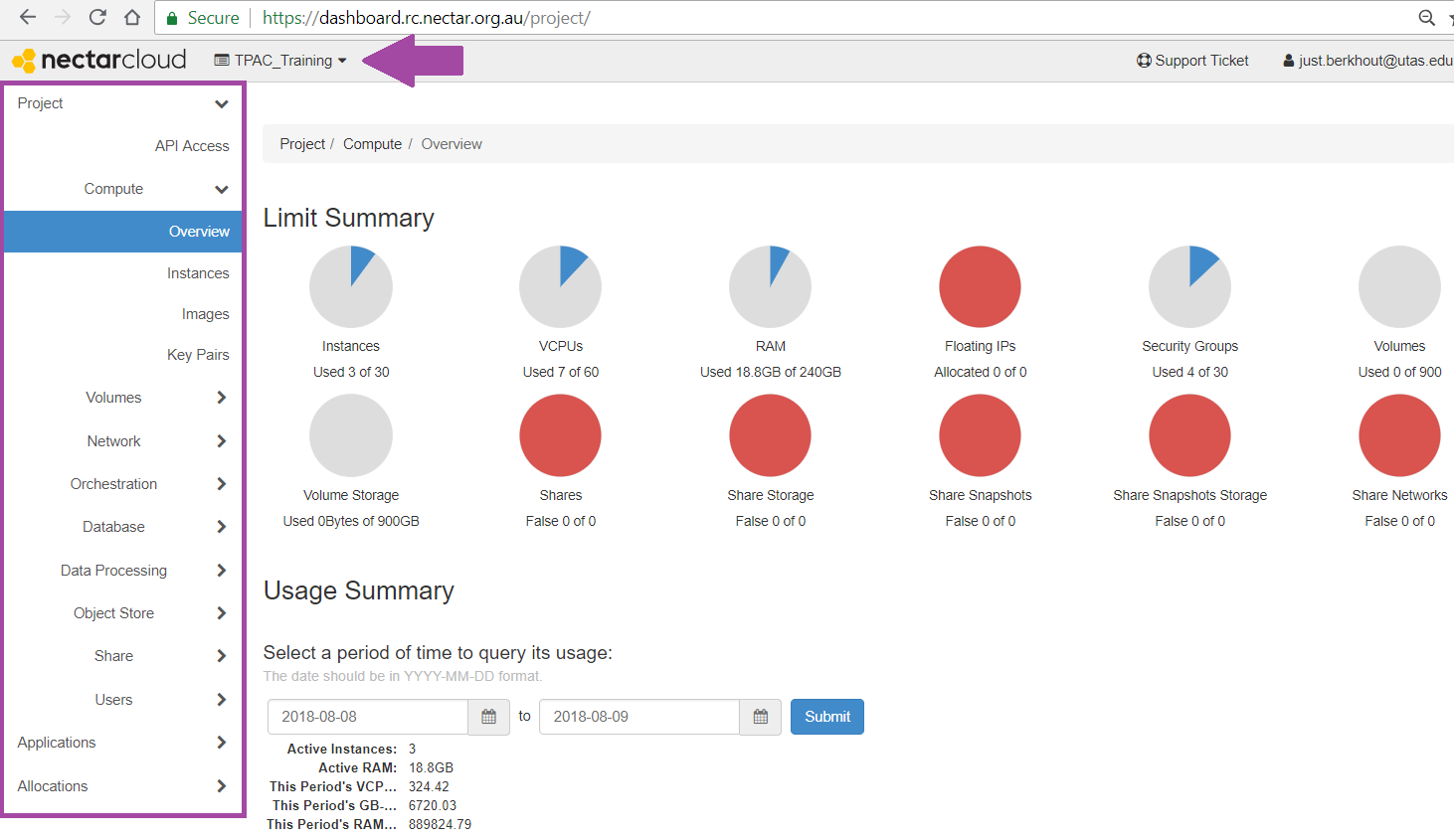Open the TPAC_Training project switcher
The width and height of the screenshot is (1454, 840).
coord(280,60)
